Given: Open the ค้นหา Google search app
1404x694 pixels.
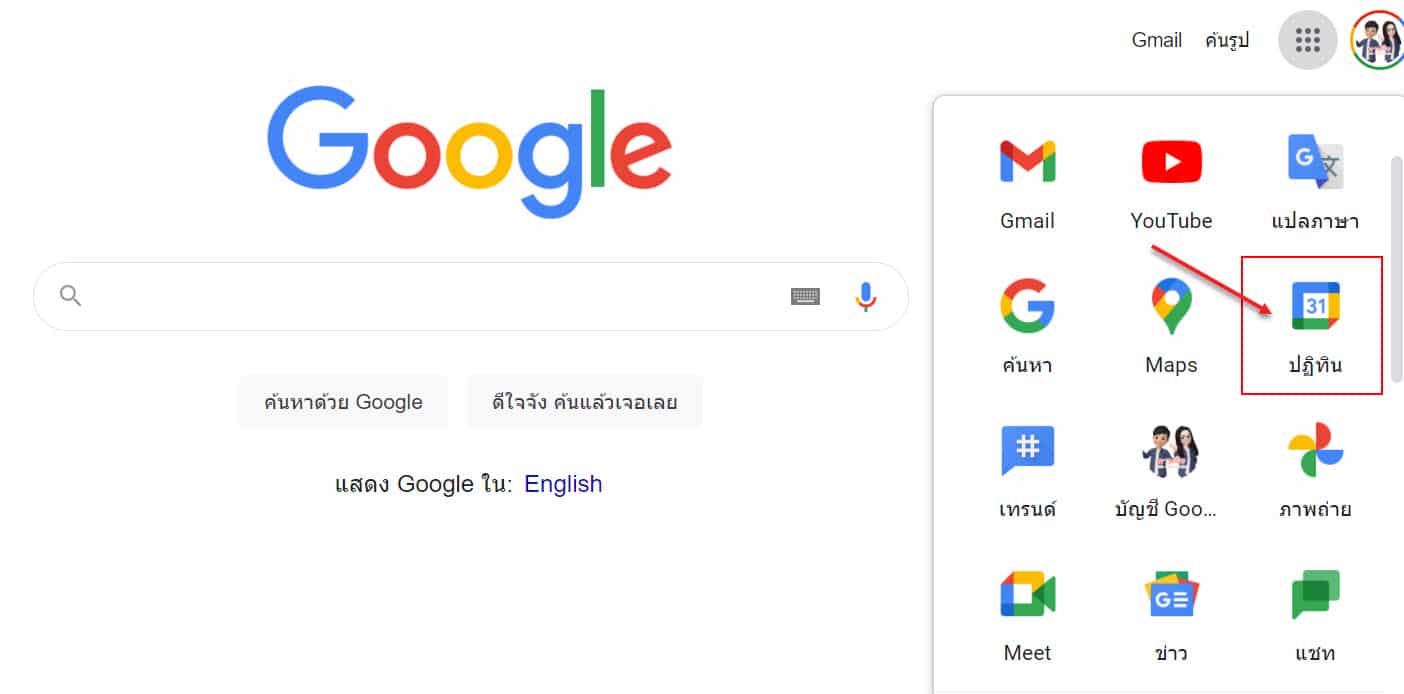Looking at the screenshot, I should click(1027, 328).
